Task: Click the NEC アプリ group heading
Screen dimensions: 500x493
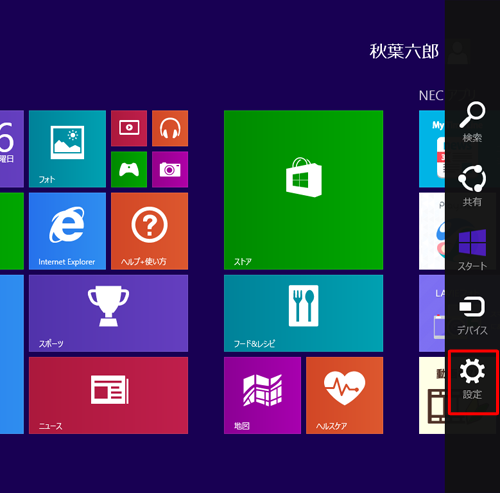Action: pyautogui.click(x=447, y=96)
